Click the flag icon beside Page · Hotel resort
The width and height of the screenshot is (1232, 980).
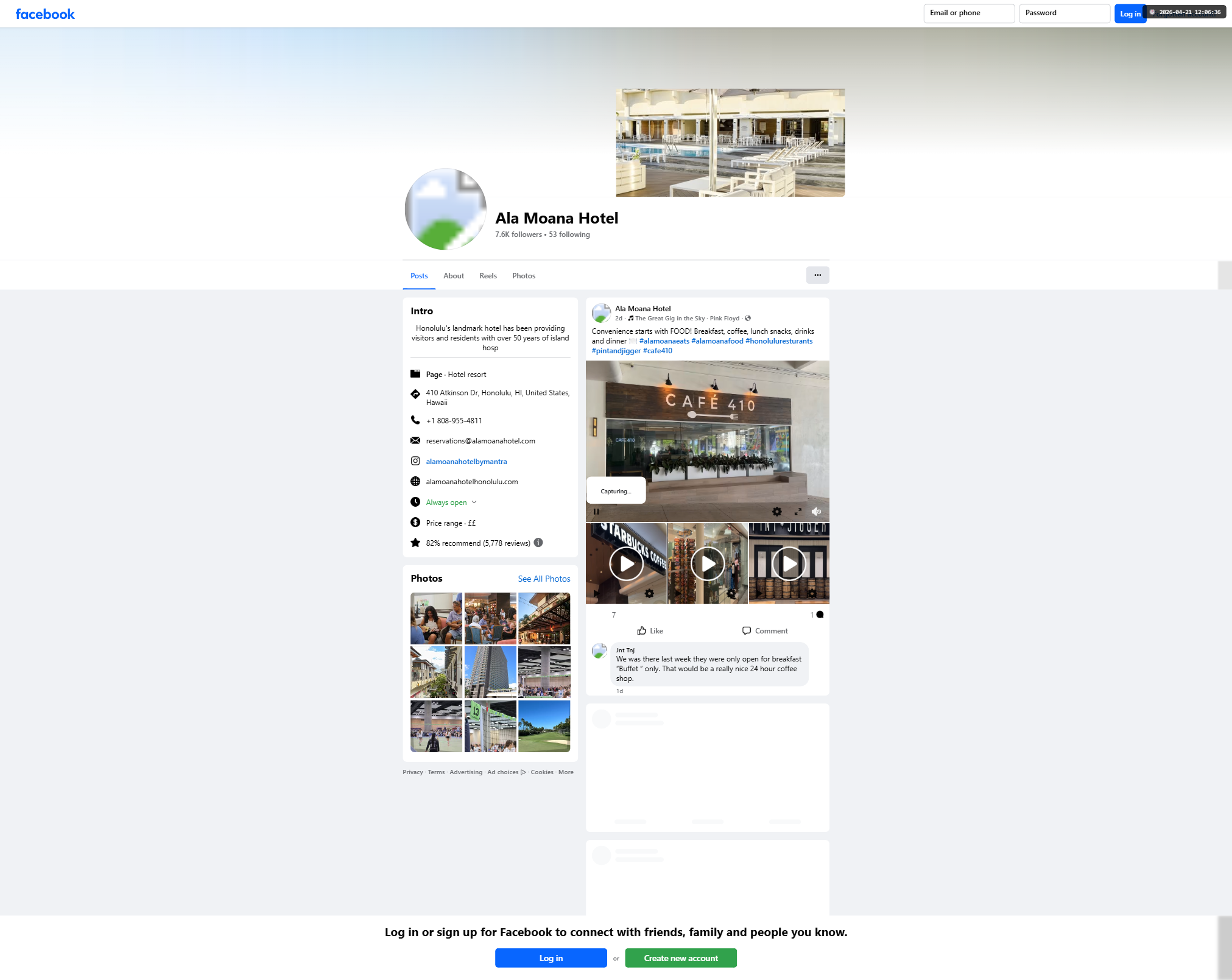pyautogui.click(x=415, y=374)
